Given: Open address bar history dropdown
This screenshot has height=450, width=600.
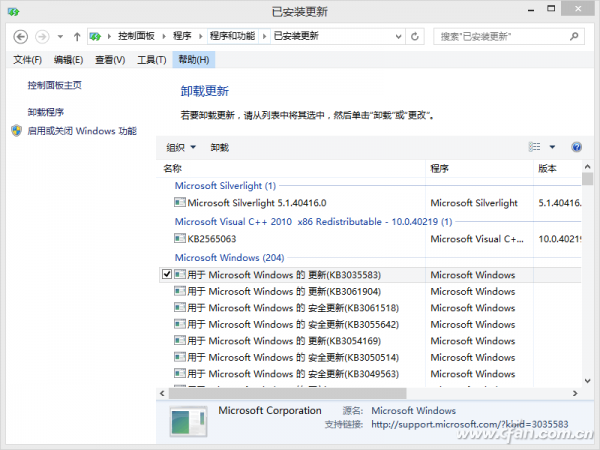Looking at the screenshot, I should click(398, 37).
